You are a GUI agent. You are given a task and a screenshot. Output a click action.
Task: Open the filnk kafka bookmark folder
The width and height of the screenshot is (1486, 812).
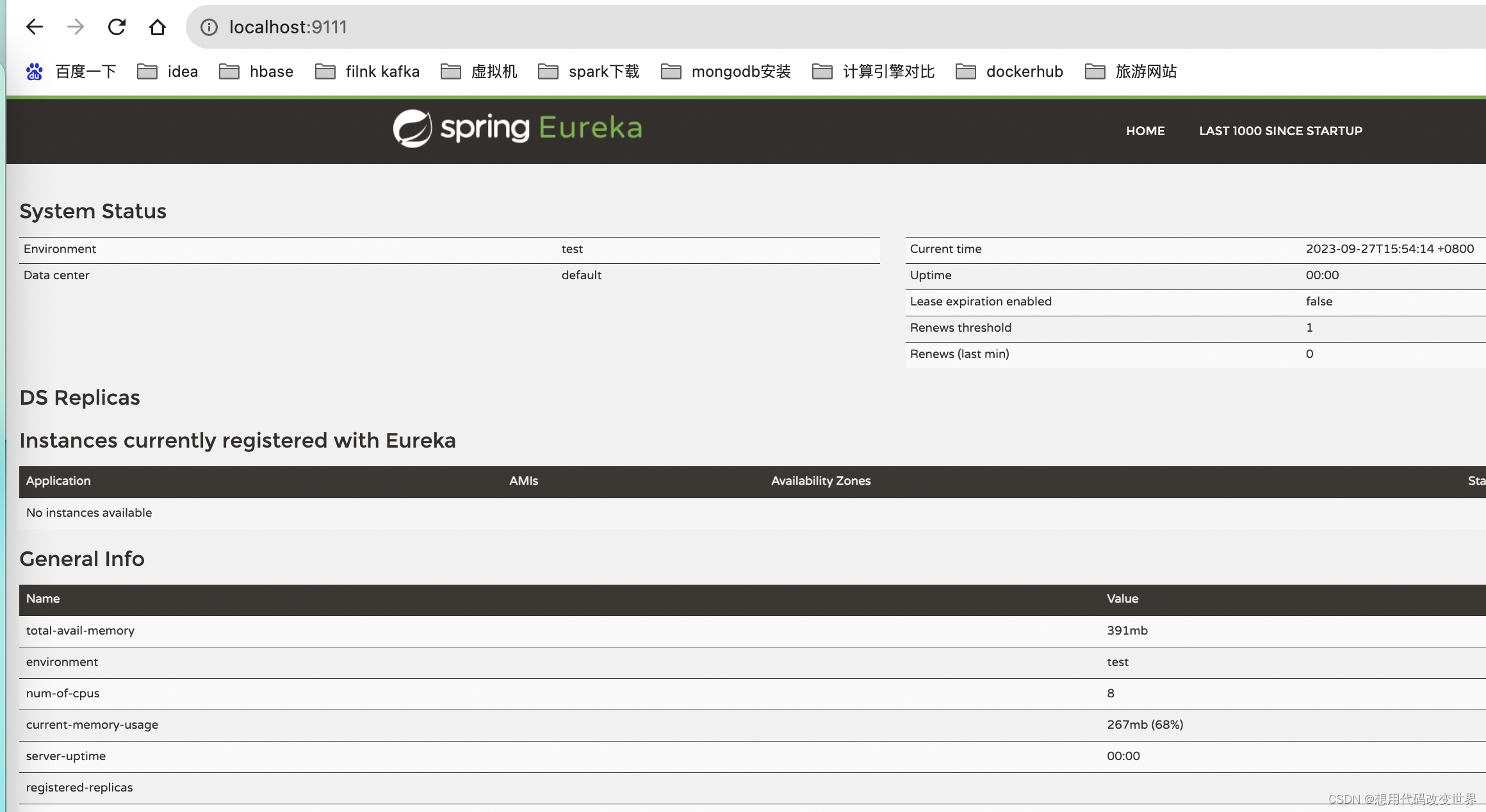[x=367, y=71]
